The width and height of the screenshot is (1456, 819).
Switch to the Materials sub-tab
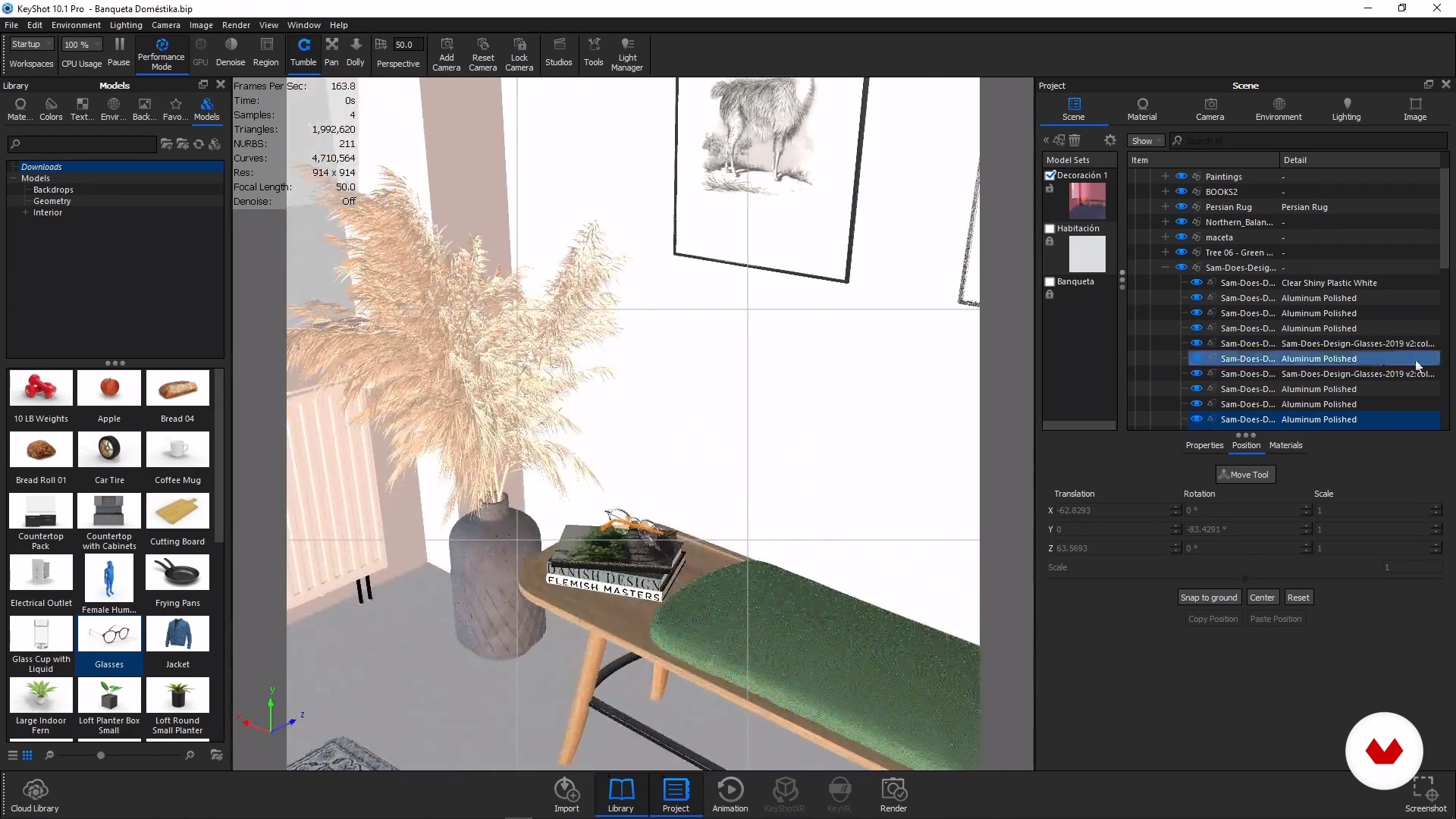click(1285, 445)
